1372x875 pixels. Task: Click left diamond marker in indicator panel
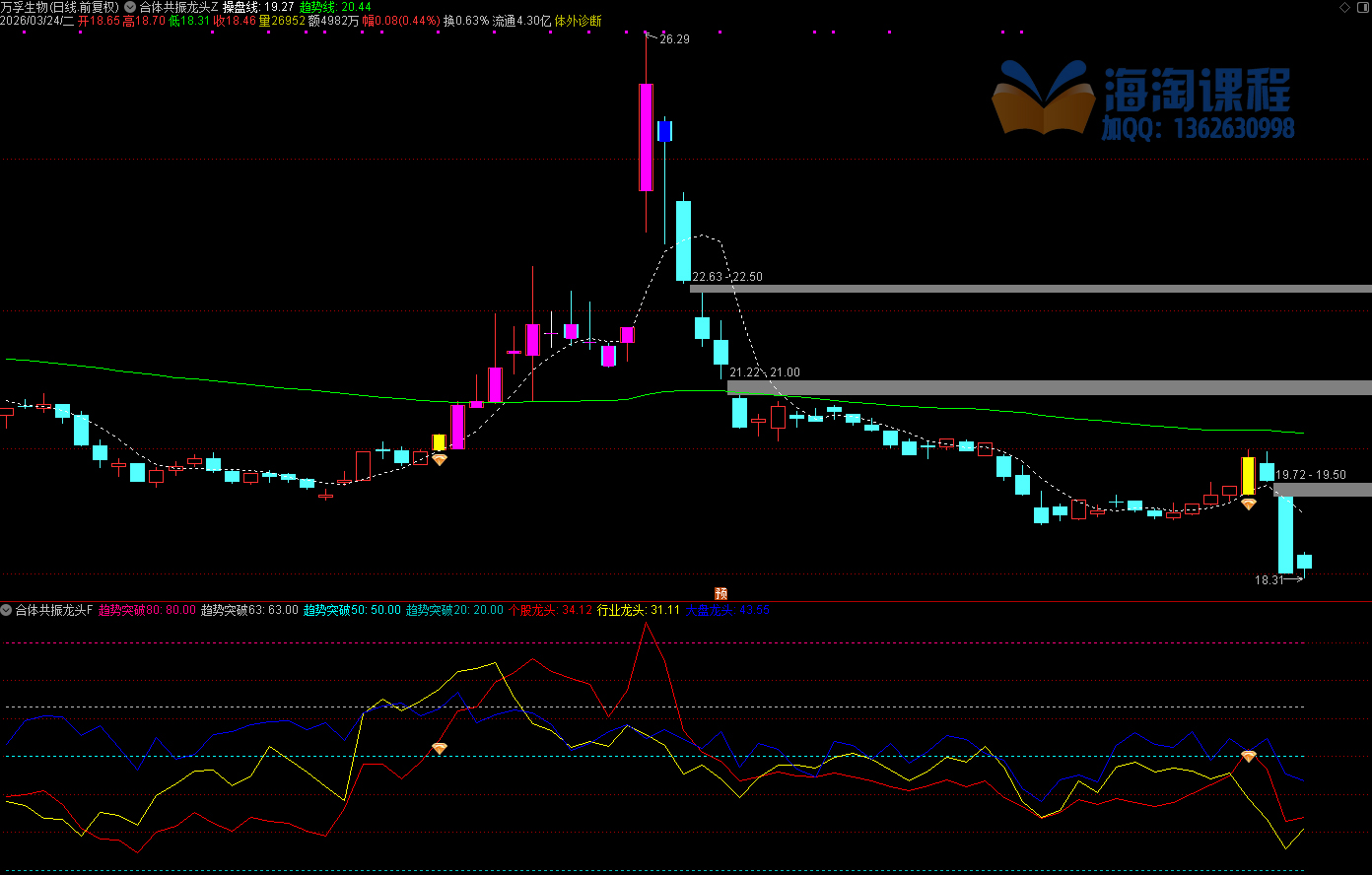[440, 749]
